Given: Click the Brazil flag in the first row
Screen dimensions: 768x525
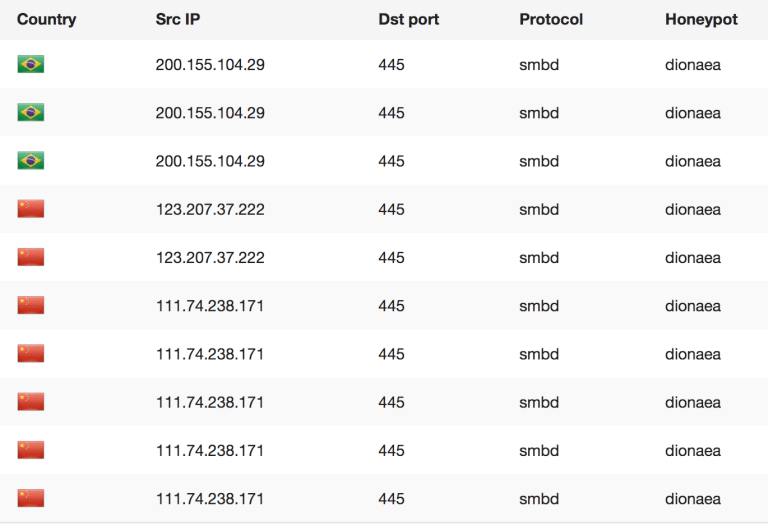Looking at the screenshot, I should click(31, 65).
